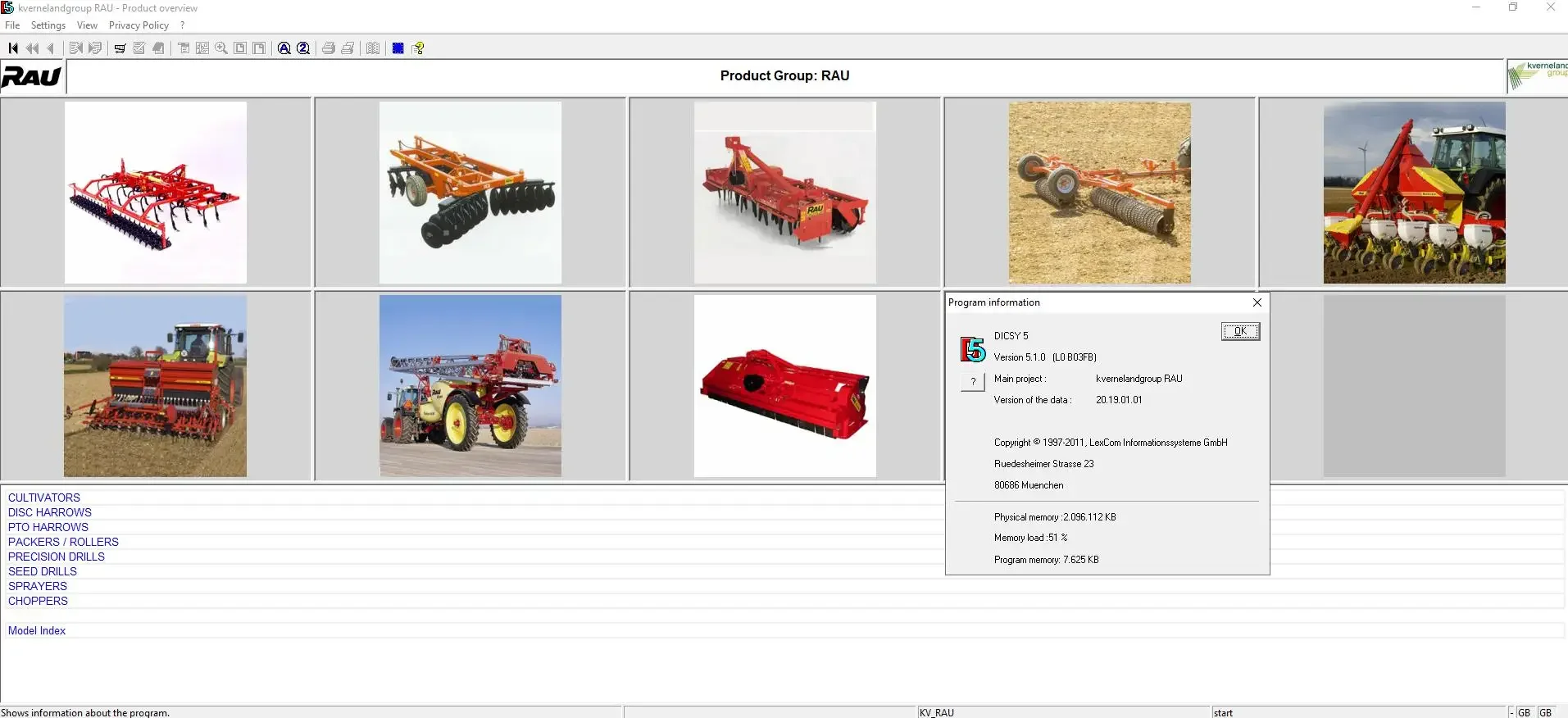The image size is (1568, 718).
Task: Click the 'Program memory: 7.625 KB' line
Action: tap(1047, 560)
